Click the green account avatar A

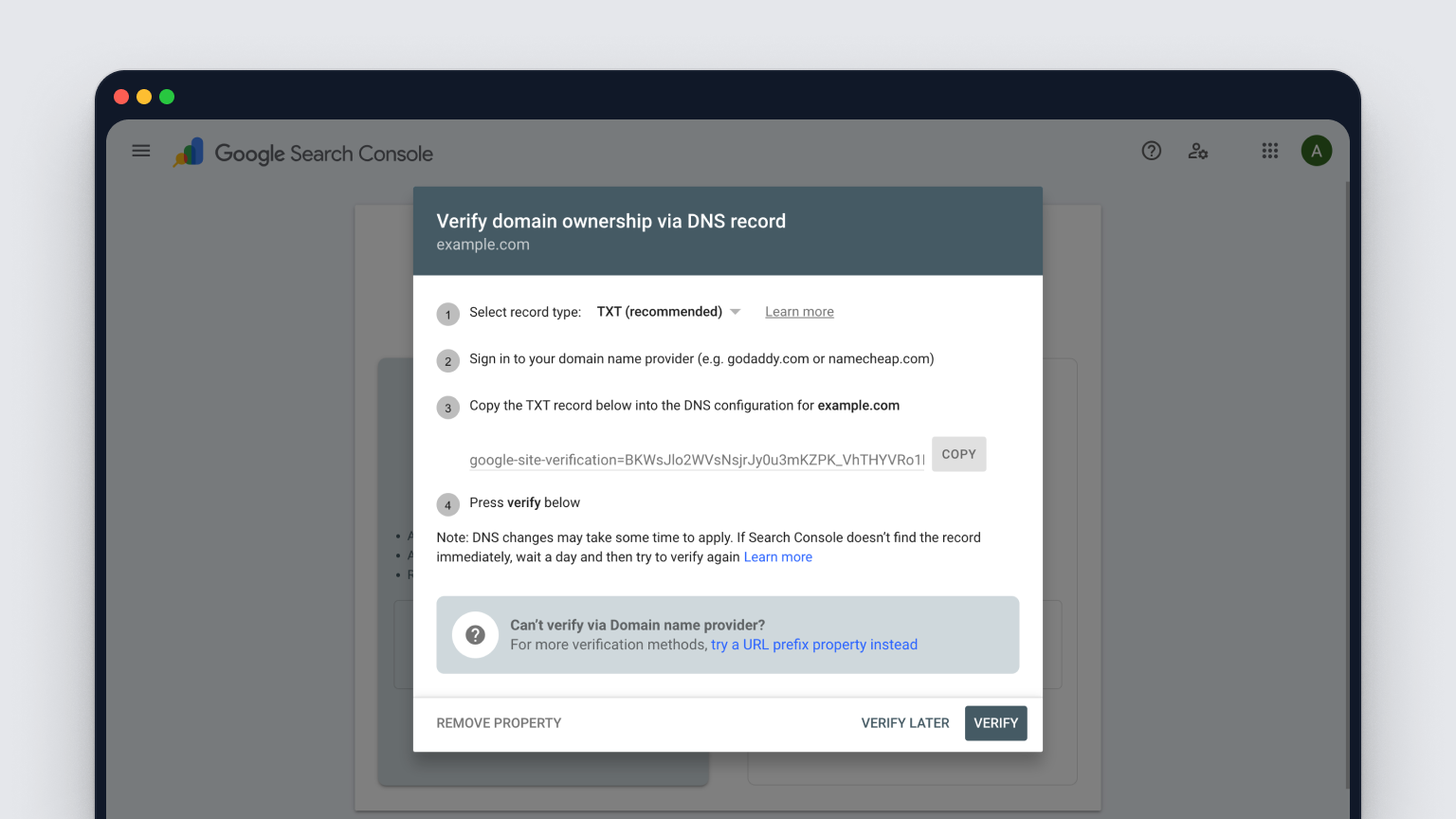click(1317, 150)
